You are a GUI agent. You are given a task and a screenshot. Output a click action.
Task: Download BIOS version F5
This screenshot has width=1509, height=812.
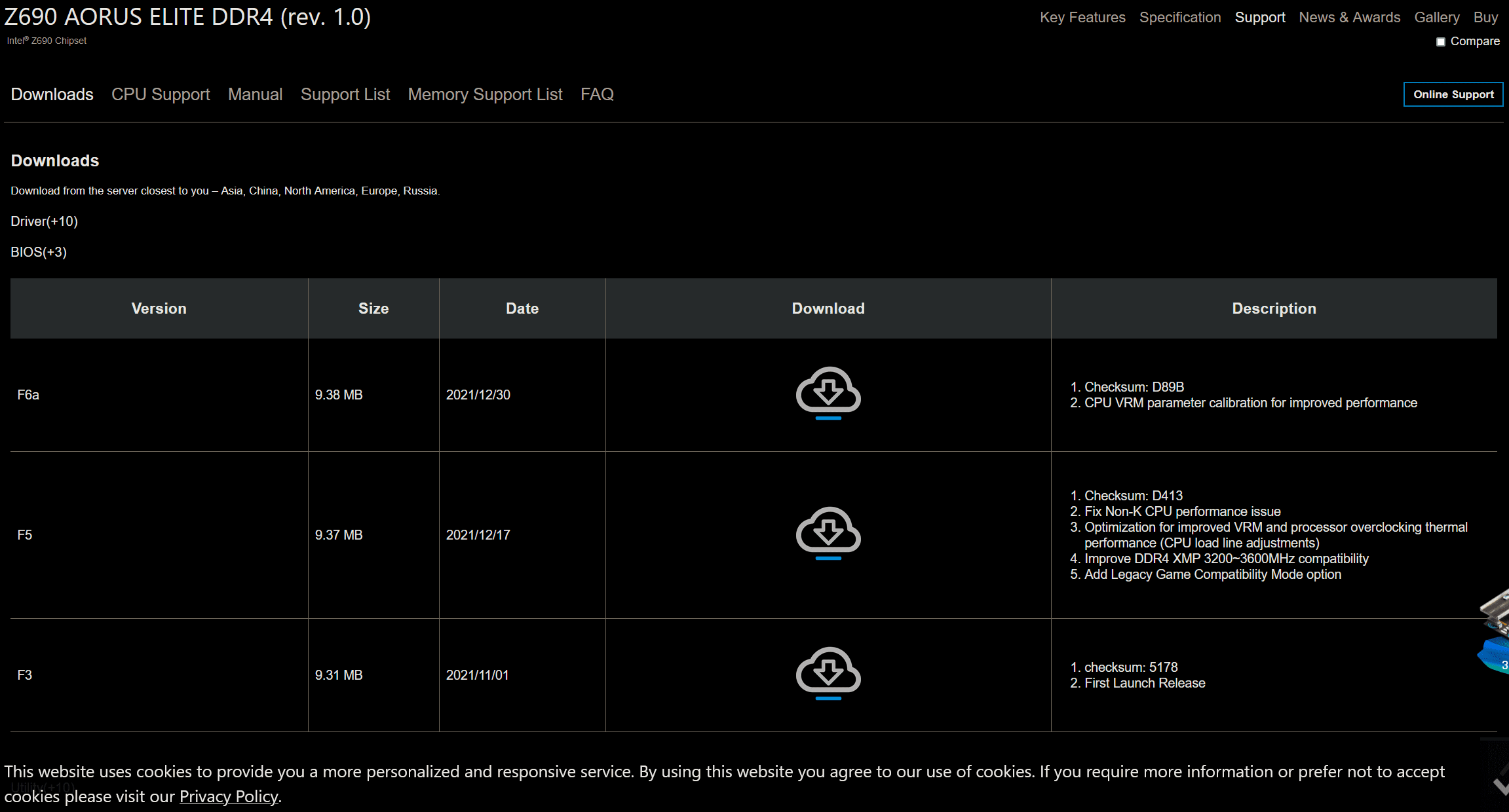(x=828, y=533)
